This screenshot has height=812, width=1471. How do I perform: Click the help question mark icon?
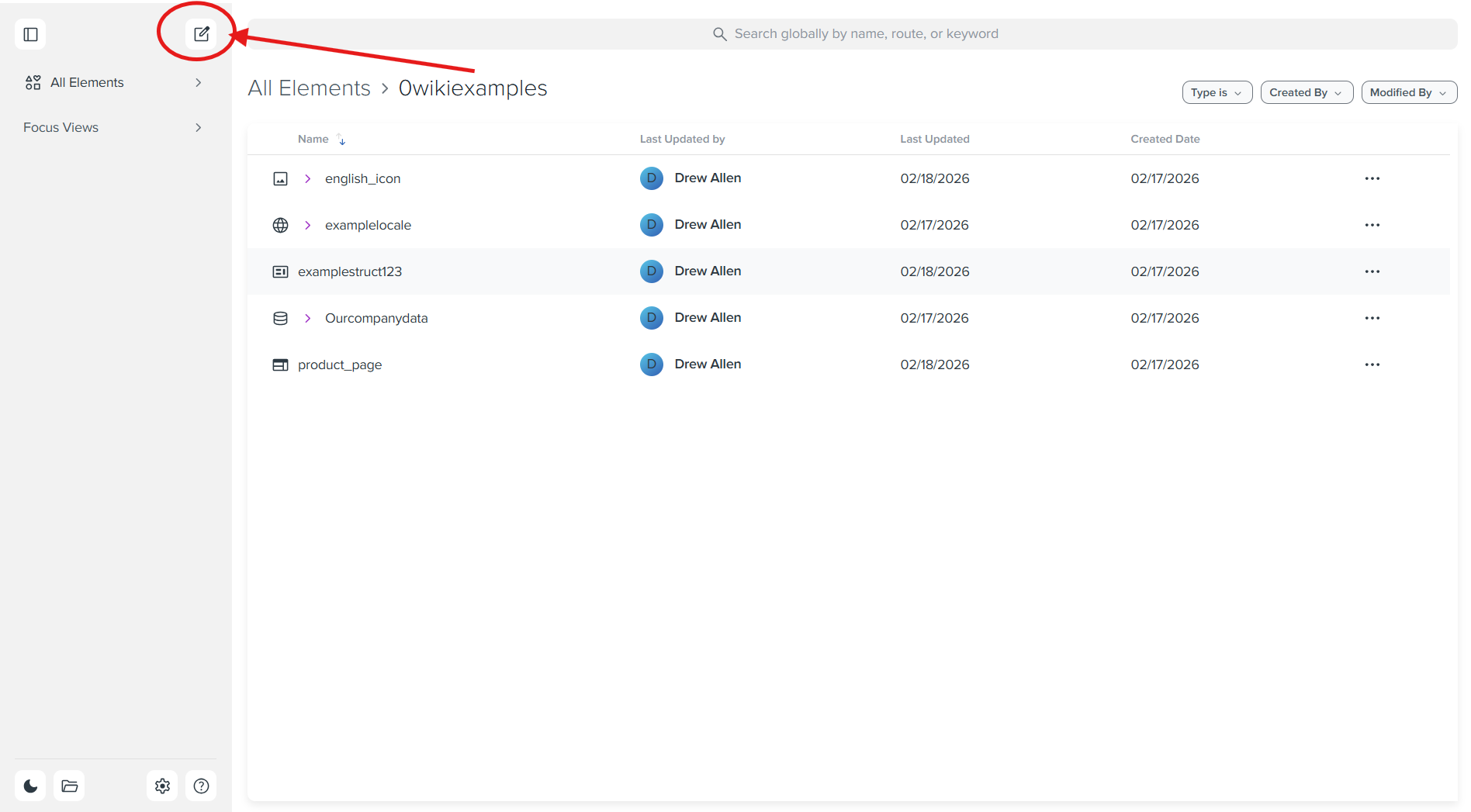(201, 785)
